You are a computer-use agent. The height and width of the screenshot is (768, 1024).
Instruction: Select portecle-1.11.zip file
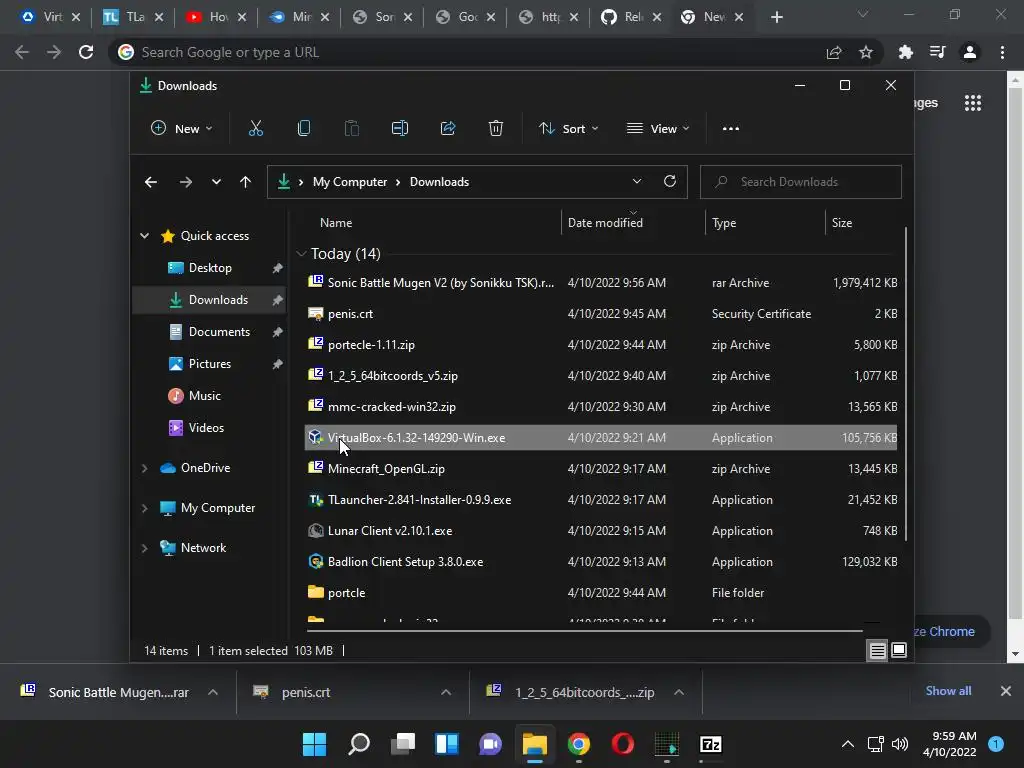point(601,345)
